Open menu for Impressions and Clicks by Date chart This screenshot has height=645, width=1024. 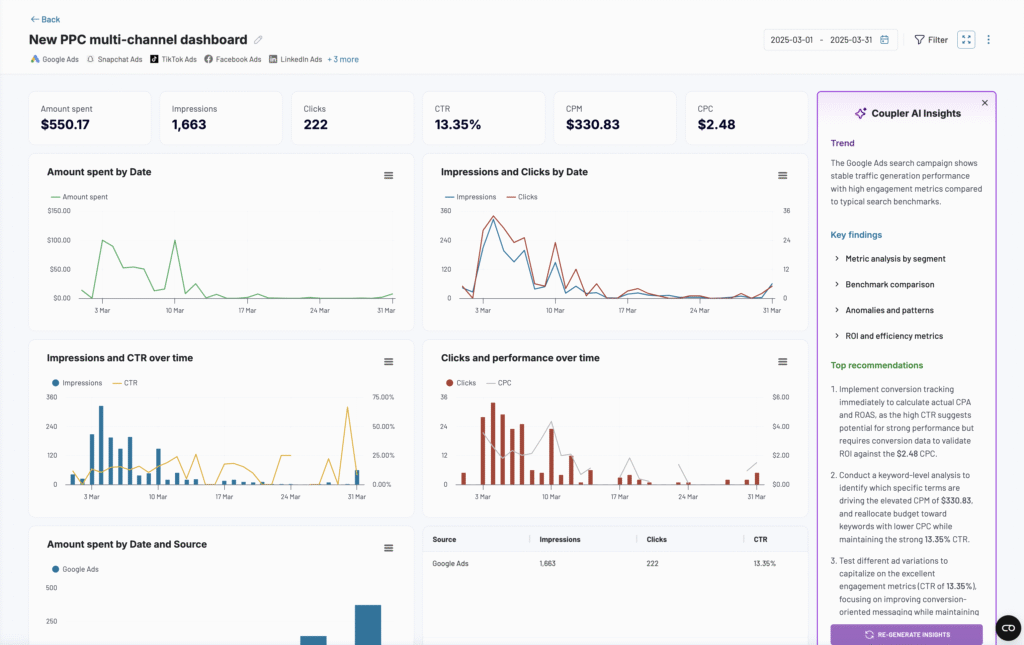782,176
